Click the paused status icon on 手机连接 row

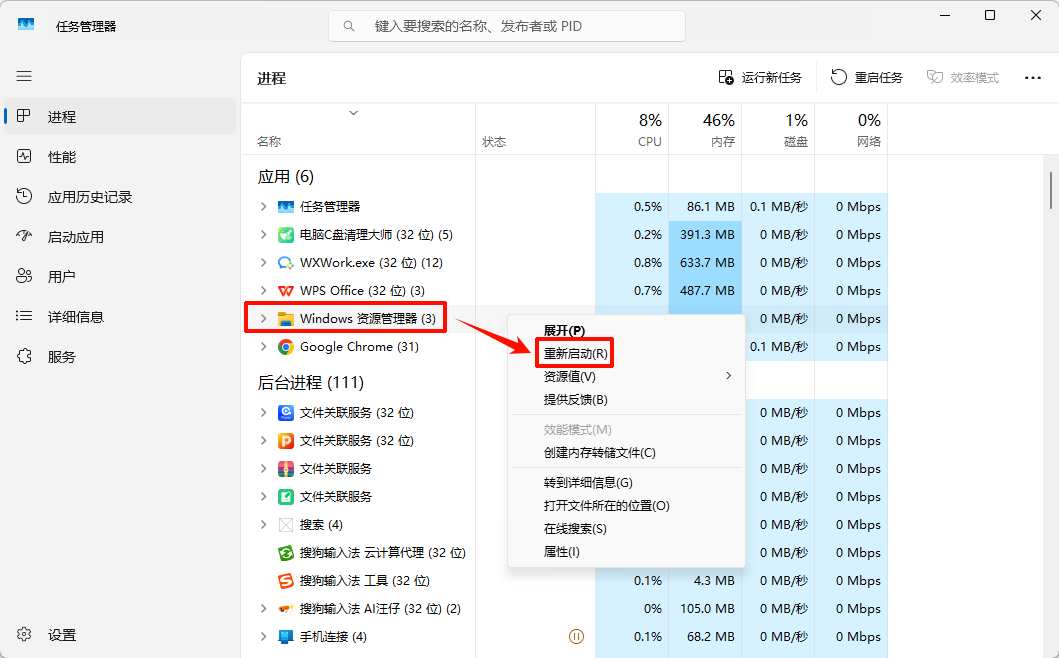click(576, 636)
